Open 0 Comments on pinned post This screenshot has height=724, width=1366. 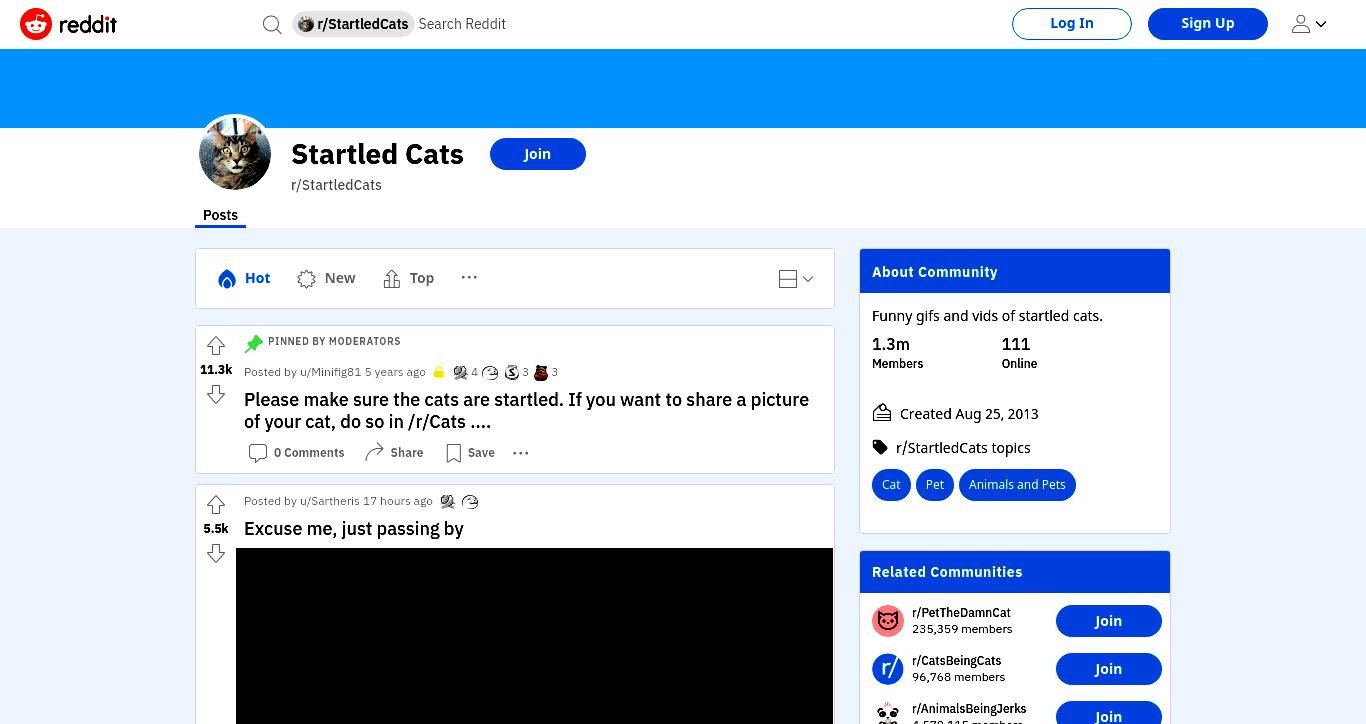click(x=296, y=453)
